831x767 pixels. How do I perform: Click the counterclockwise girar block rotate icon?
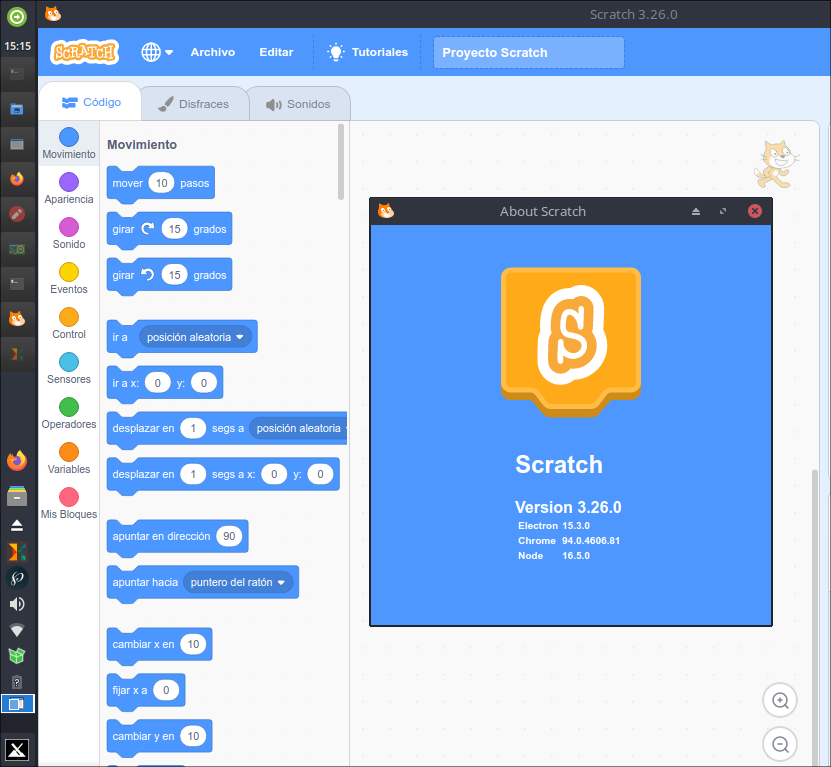click(x=148, y=275)
